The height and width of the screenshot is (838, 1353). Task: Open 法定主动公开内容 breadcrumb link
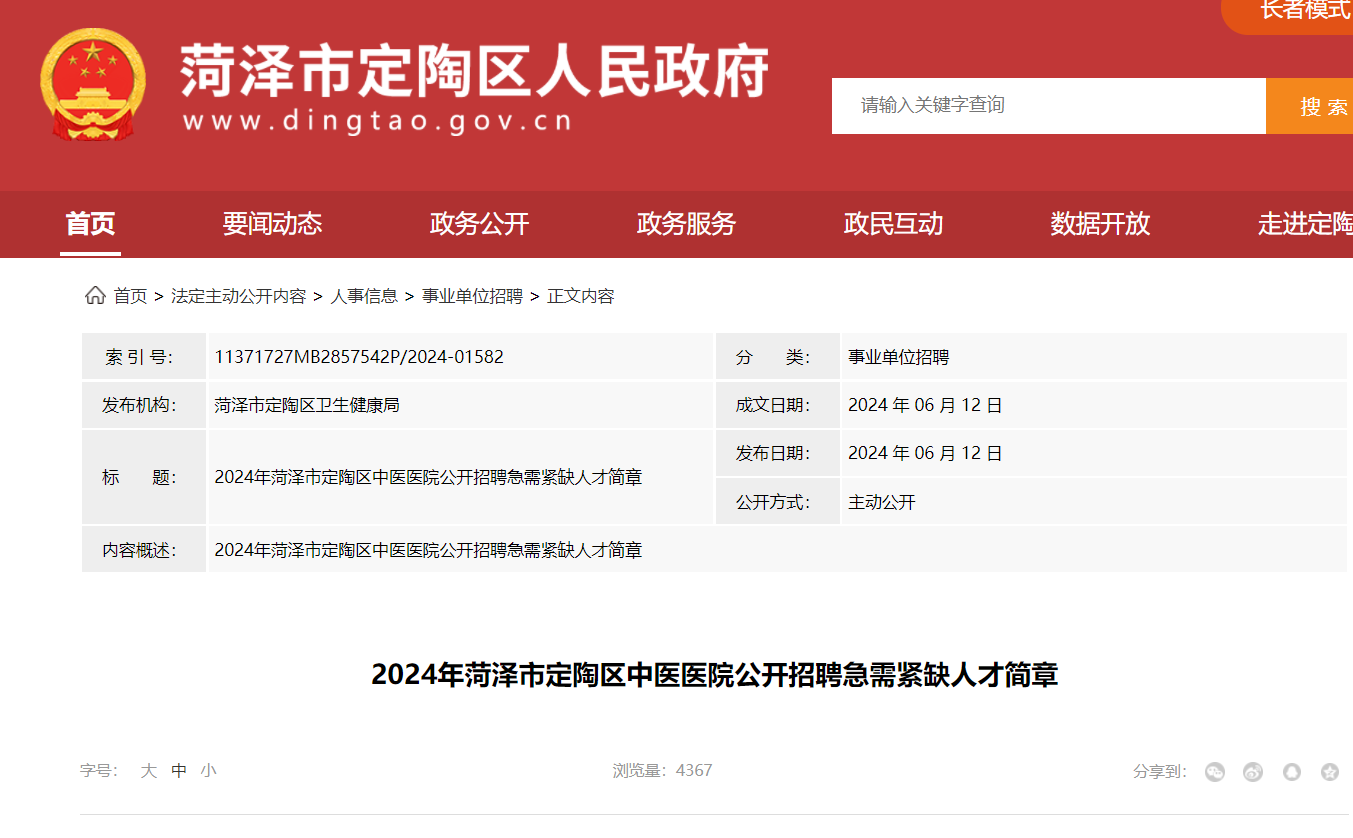pyautogui.click(x=238, y=296)
